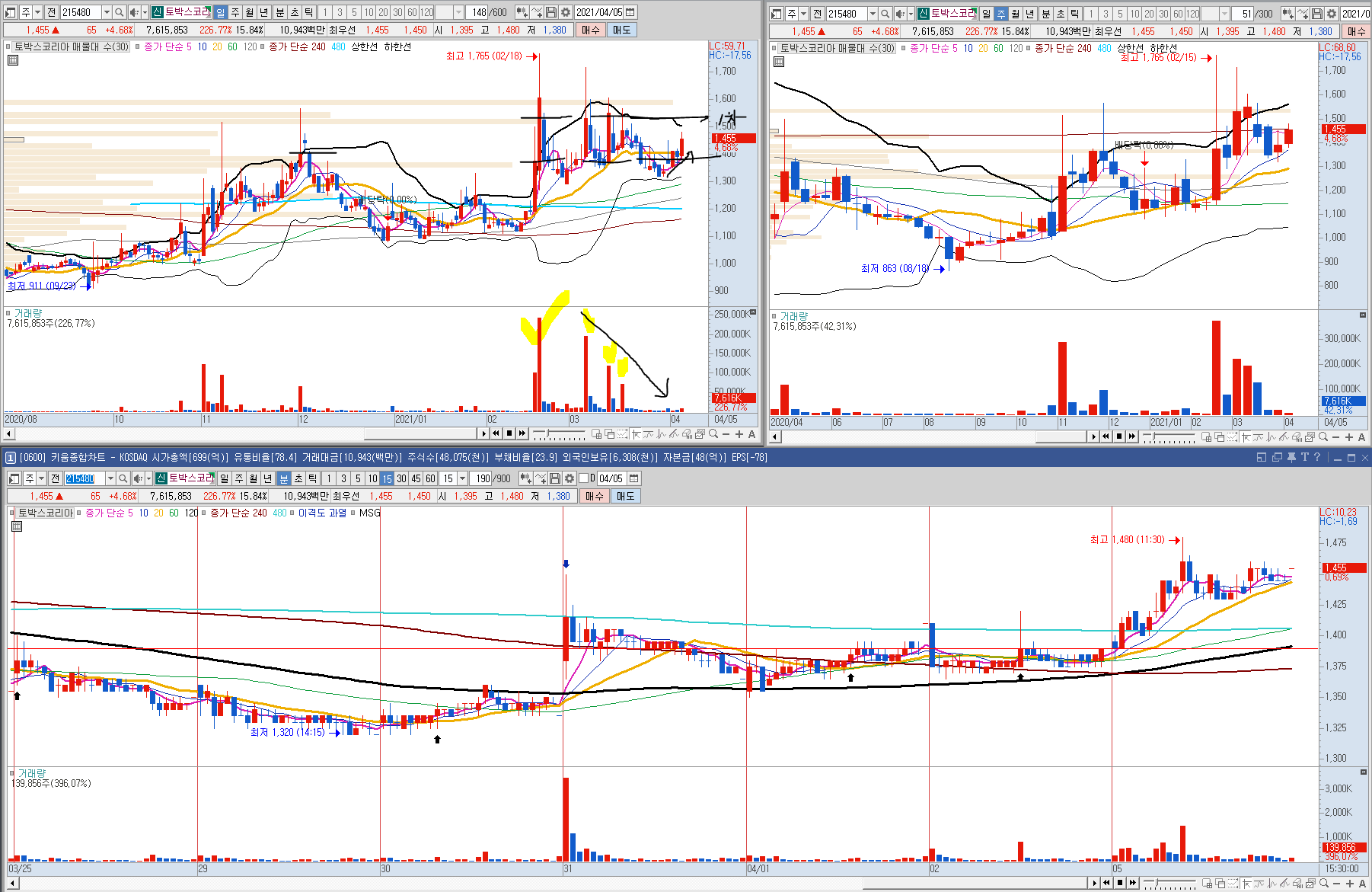The height and width of the screenshot is (892, 1372).
Task: Save bottom chart with floppy icon
Action: (x=555, y=478)
